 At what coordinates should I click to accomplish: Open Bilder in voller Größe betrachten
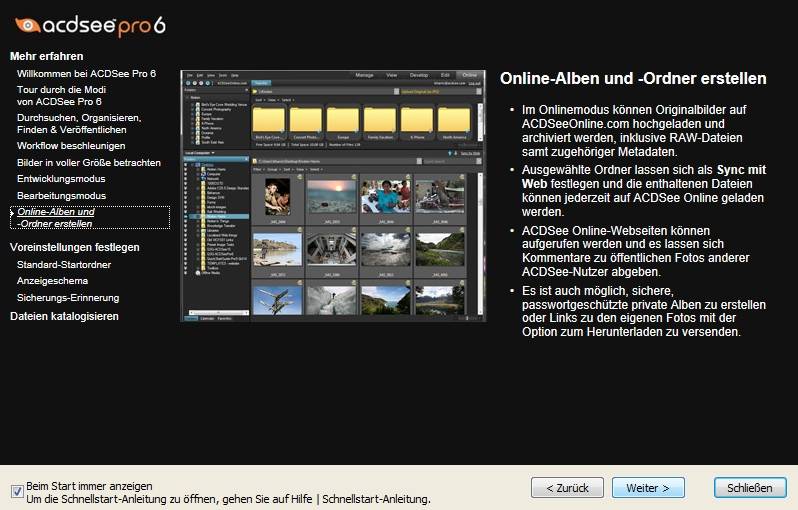[x=89, y=163]
